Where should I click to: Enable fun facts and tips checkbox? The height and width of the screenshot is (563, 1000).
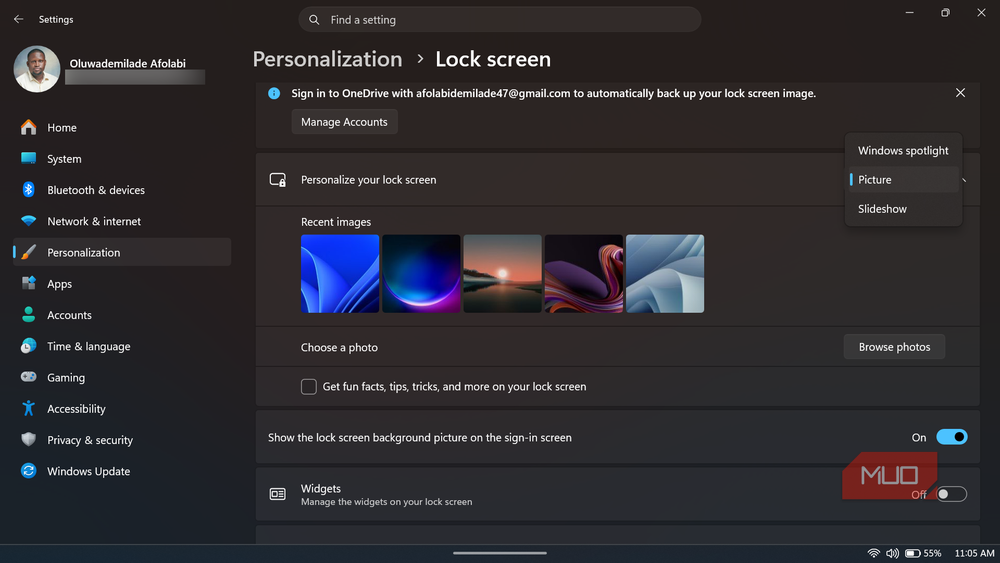(309, 387)
